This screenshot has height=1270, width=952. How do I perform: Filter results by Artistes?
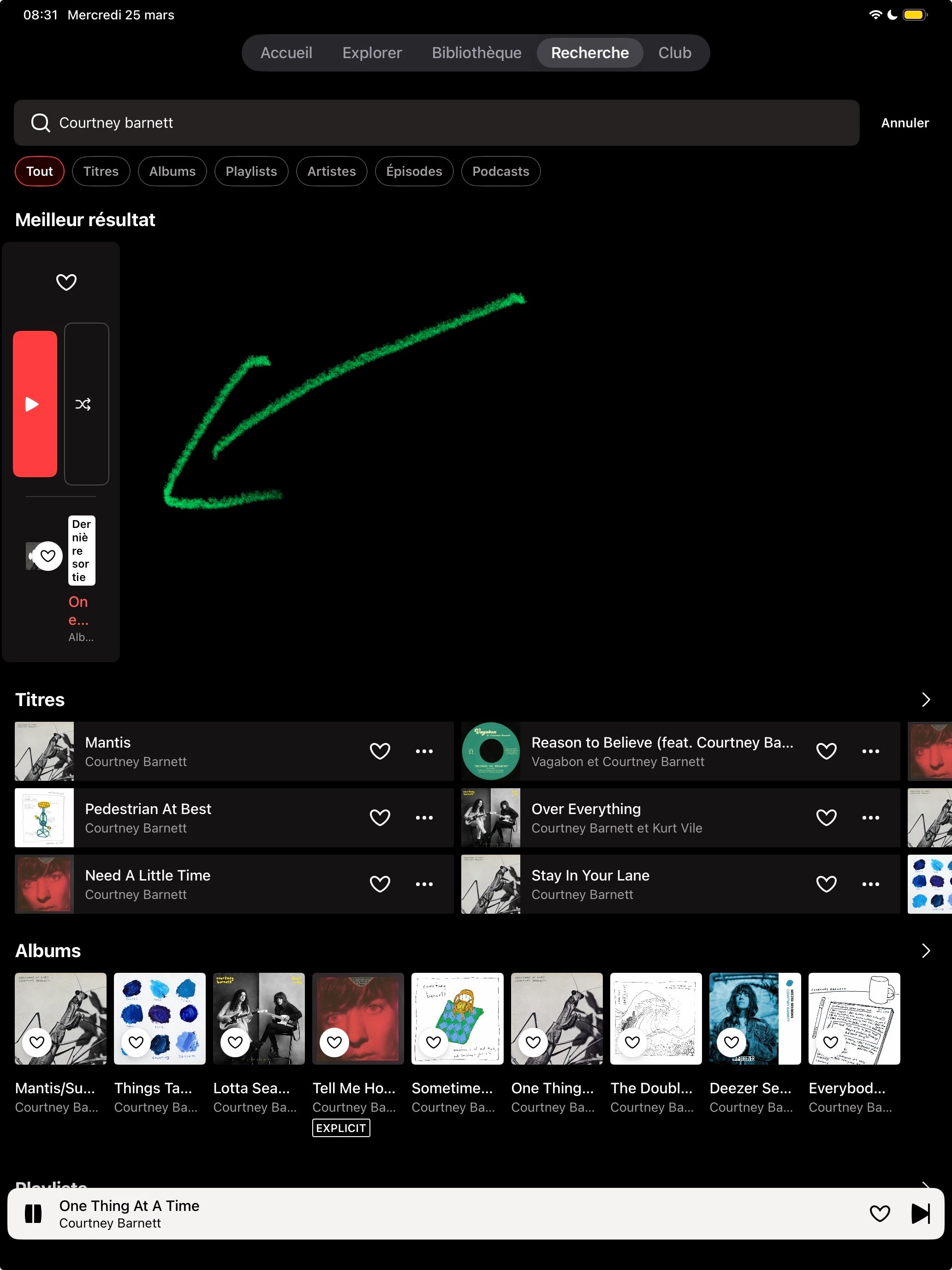(x=331, y=171)
